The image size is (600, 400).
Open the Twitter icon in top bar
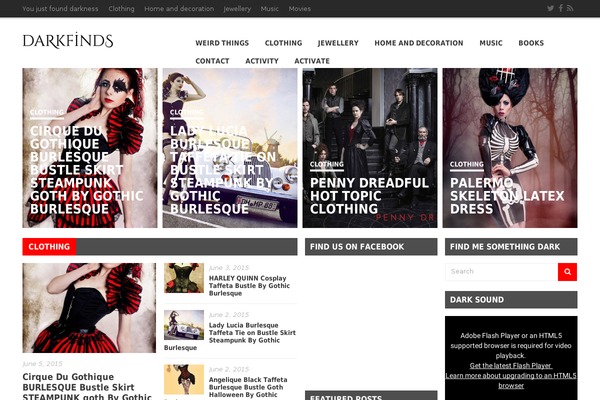pos(550,8)
